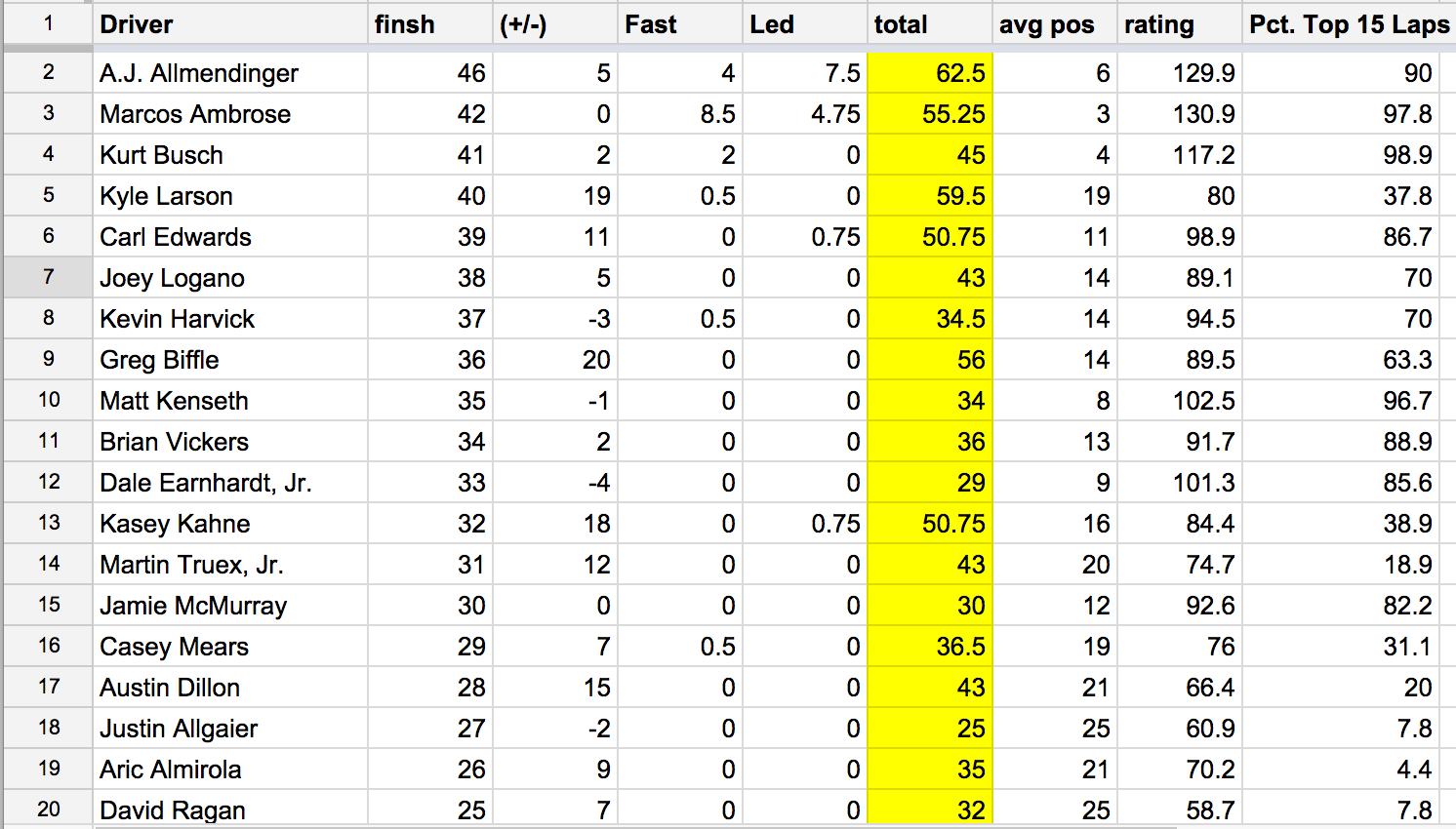This screenshot has height=829, width=1456.
Task: Click the finsh column header
Action: [x=429, y=24]
